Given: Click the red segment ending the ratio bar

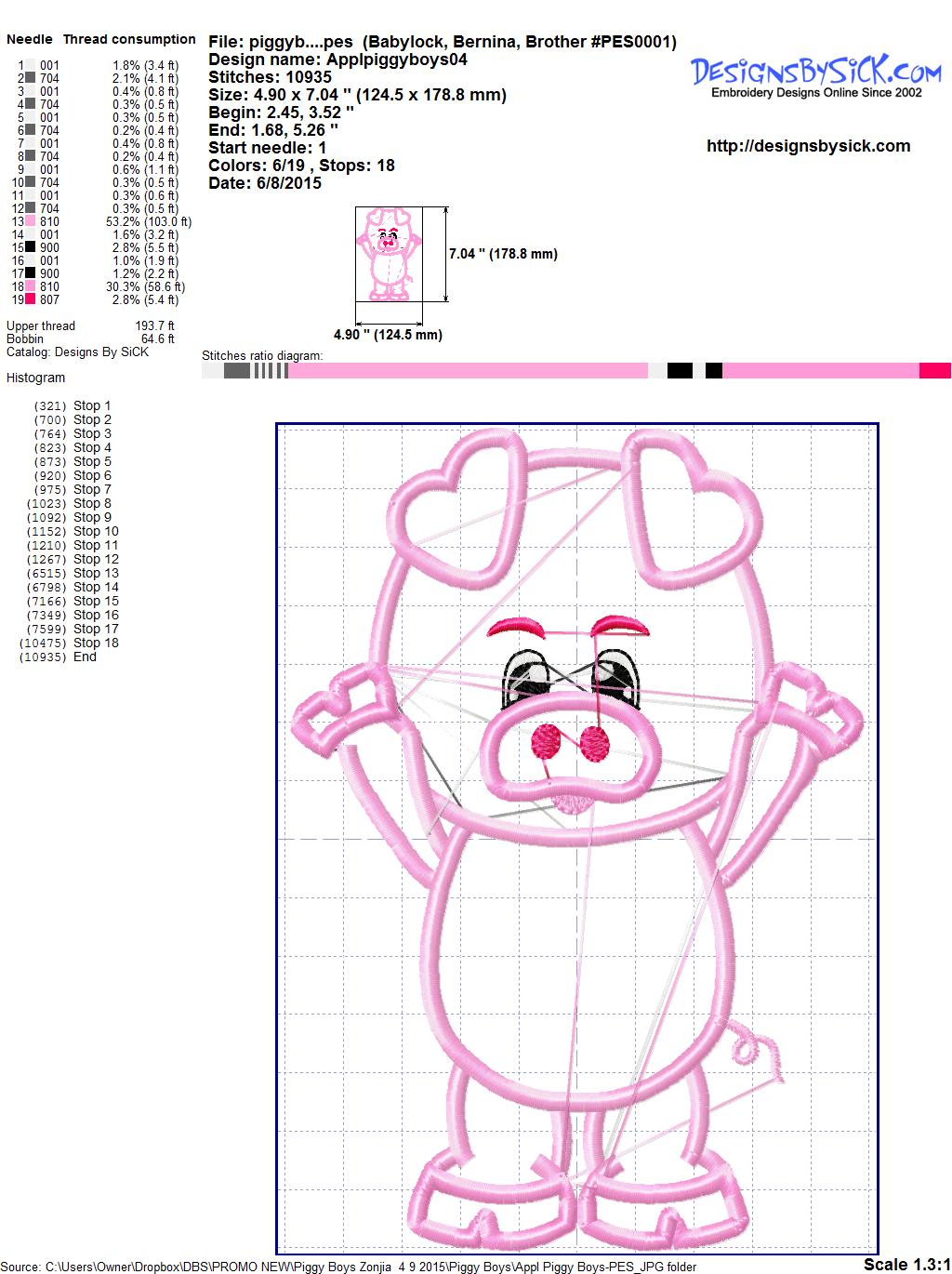Looking at the screenshot, I should click(934, 371).
